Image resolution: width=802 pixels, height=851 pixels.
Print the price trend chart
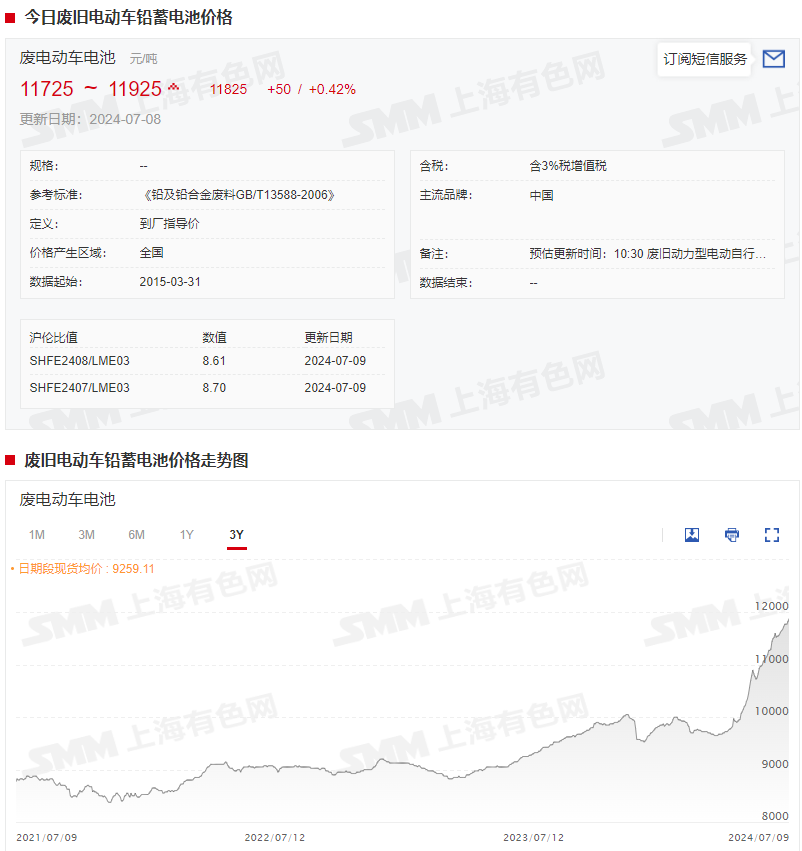[x=731, y=535]
